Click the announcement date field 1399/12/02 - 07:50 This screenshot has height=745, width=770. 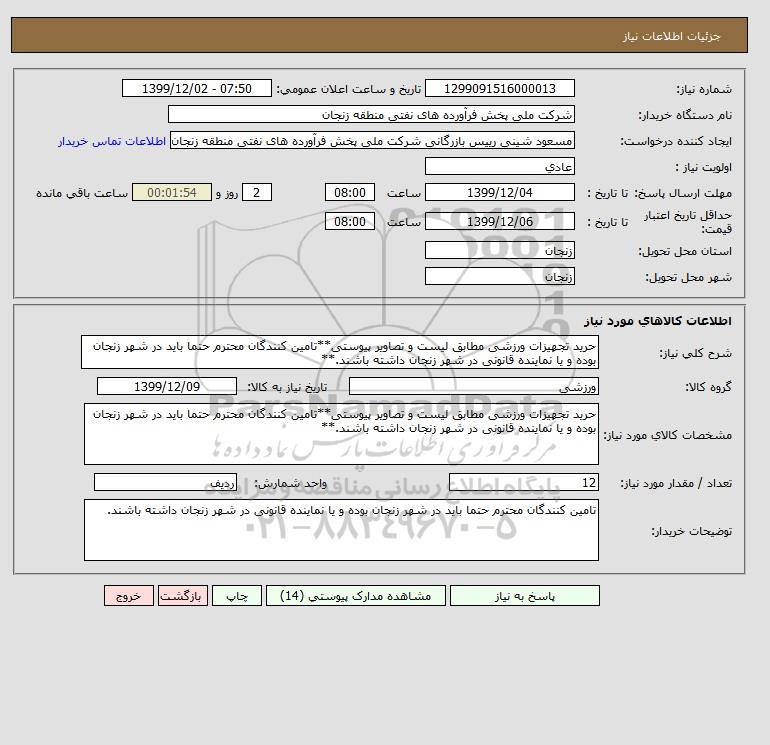(x=196, y=88)
